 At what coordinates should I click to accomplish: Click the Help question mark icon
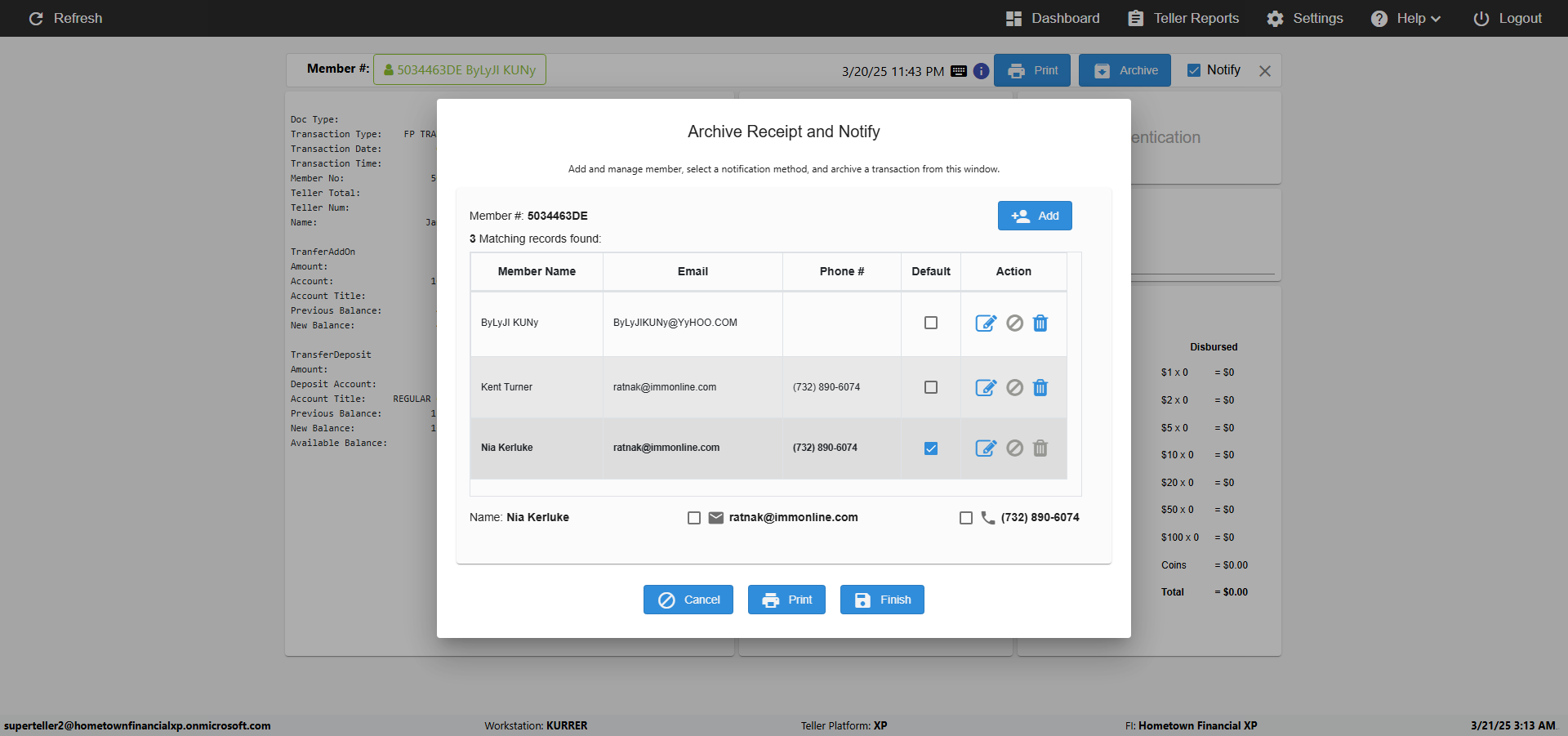[1379, 18]
